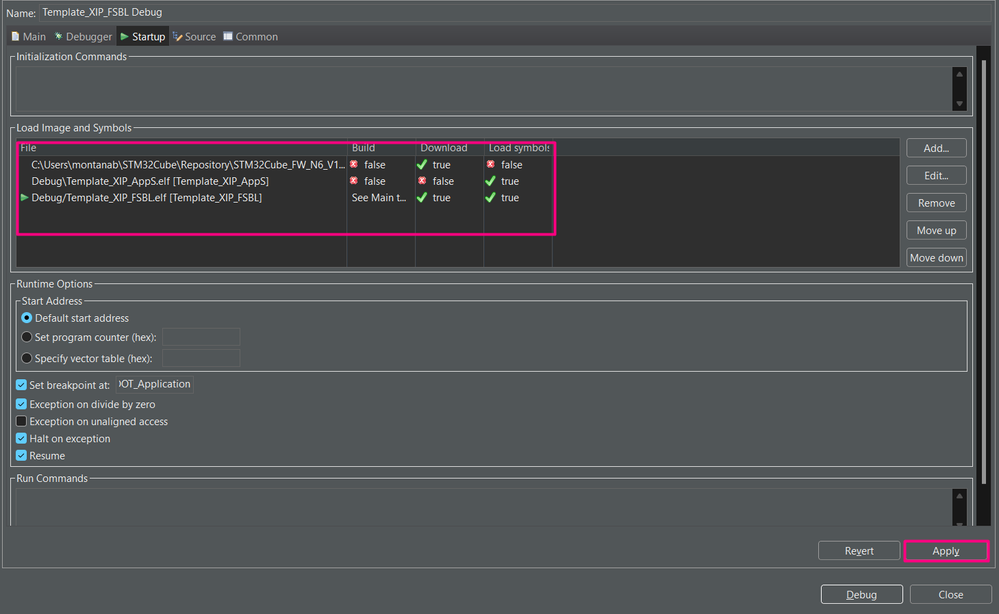Click the Debugger tab bug icon
The image size is (999, 614).
[59, 36]
